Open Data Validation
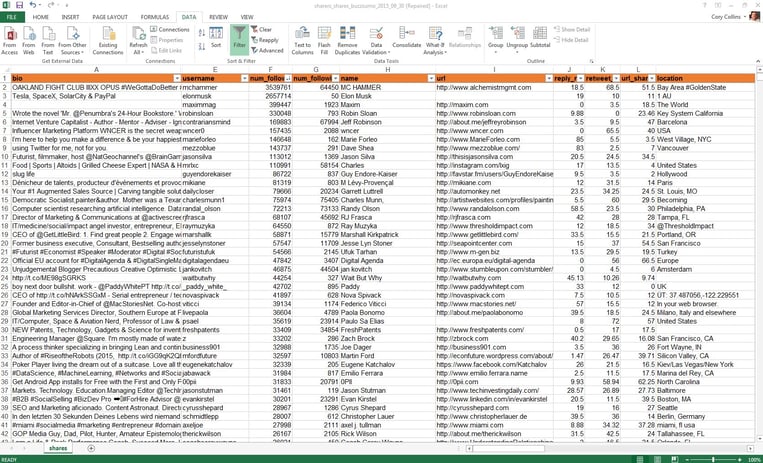763x463 pixels. 376,40
